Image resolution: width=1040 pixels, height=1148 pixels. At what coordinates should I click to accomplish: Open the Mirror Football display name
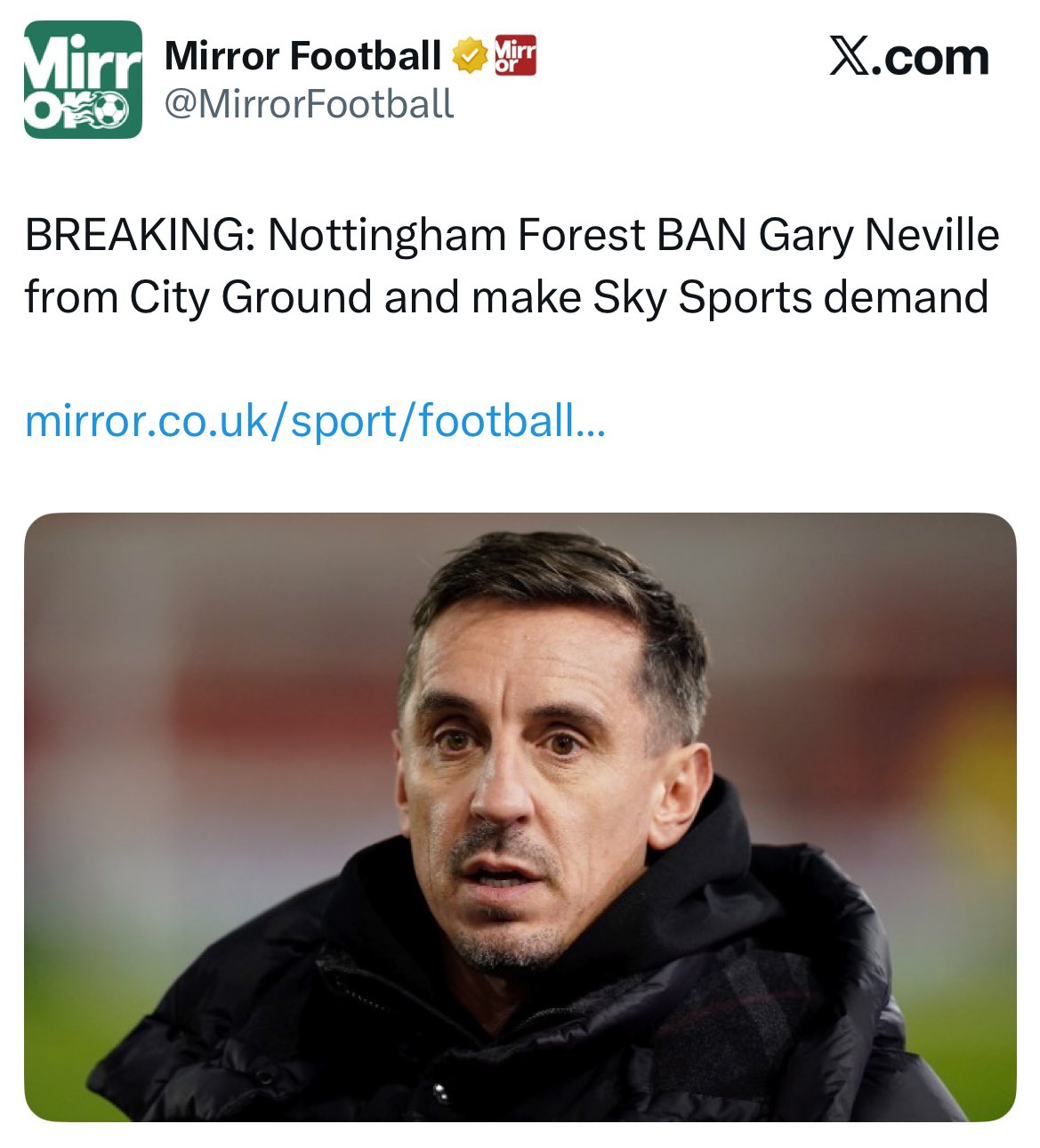point(302,56)
